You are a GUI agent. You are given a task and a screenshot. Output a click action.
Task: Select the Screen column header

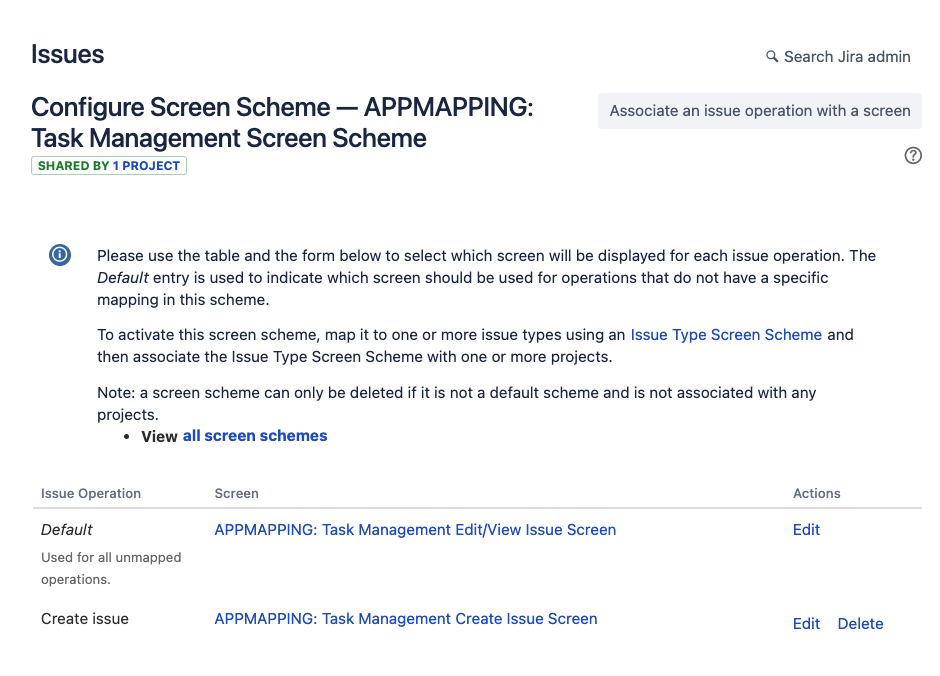pos(237,493)
